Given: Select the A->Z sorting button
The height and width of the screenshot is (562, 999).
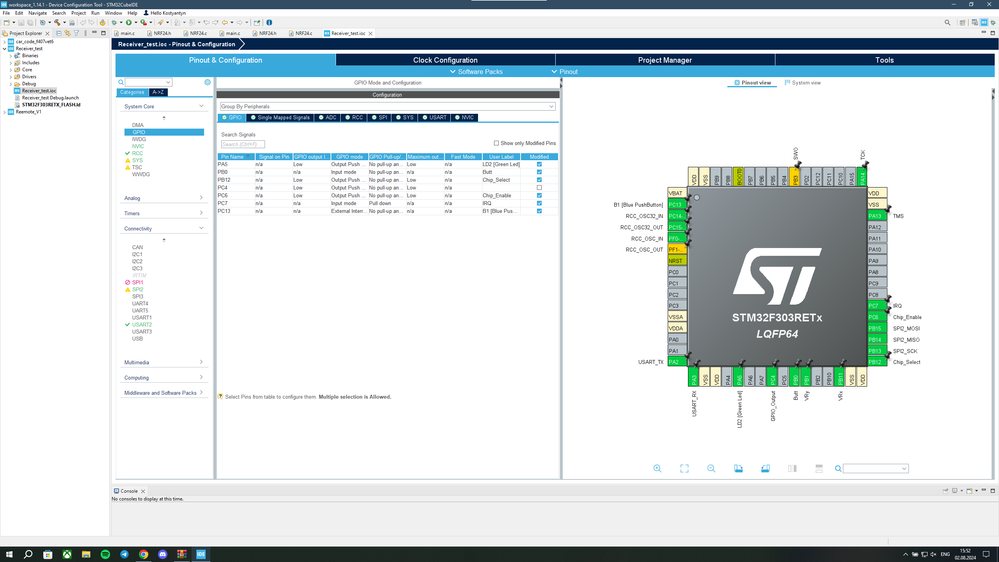Looking at the screenshot, I should tap(158, 92).
